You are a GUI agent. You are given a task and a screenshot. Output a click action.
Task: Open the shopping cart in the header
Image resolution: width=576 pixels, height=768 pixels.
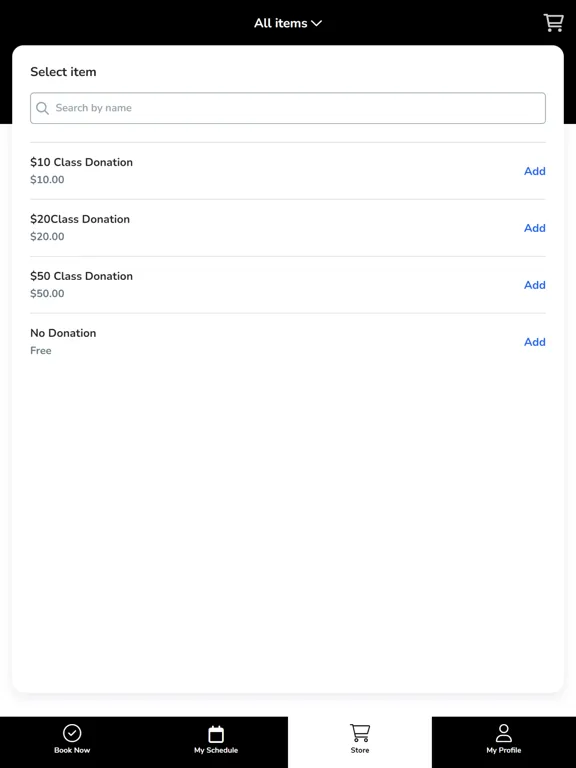click(x=553, y=23)
